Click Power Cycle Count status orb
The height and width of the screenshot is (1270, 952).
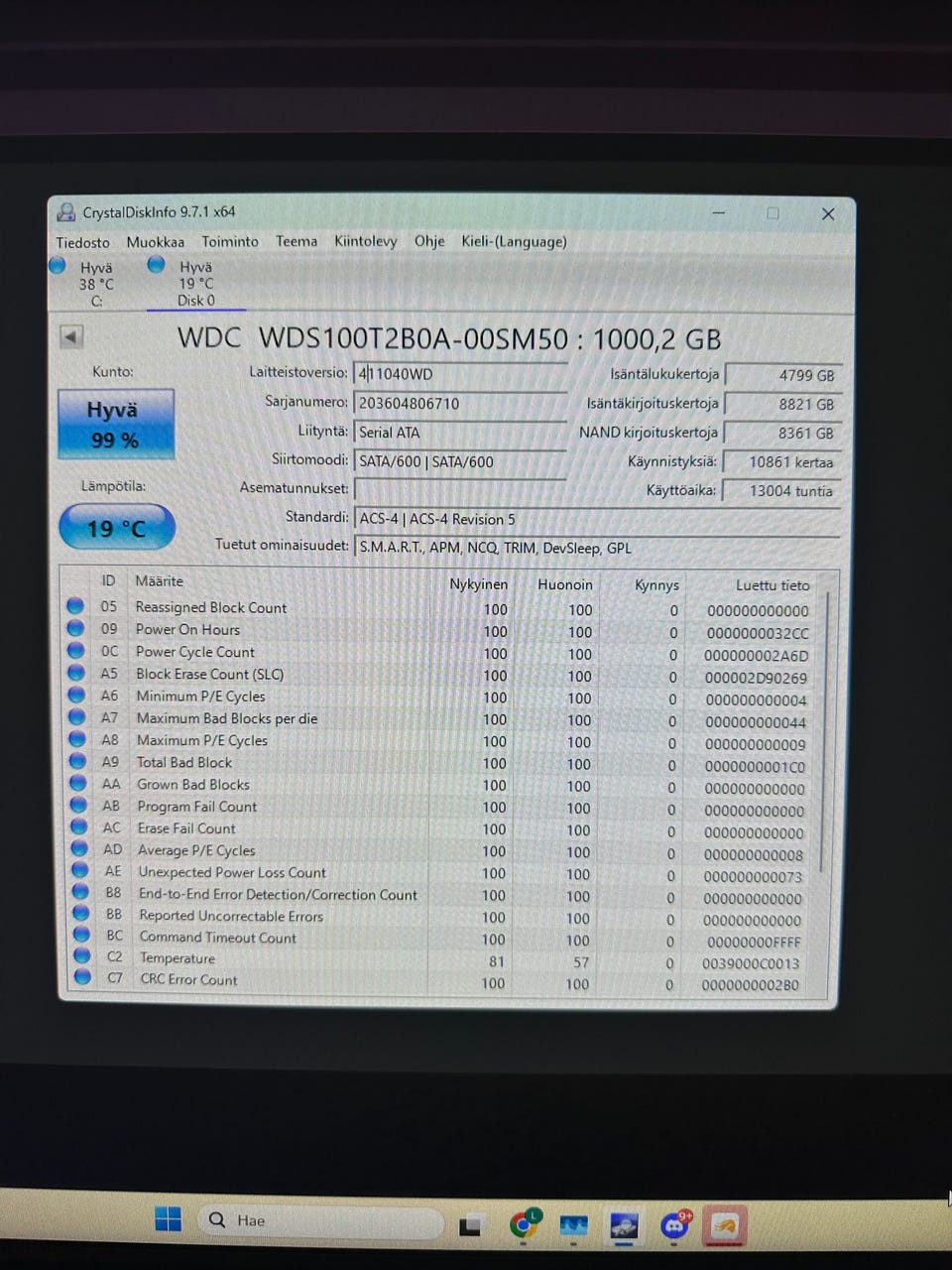[75, 651]
